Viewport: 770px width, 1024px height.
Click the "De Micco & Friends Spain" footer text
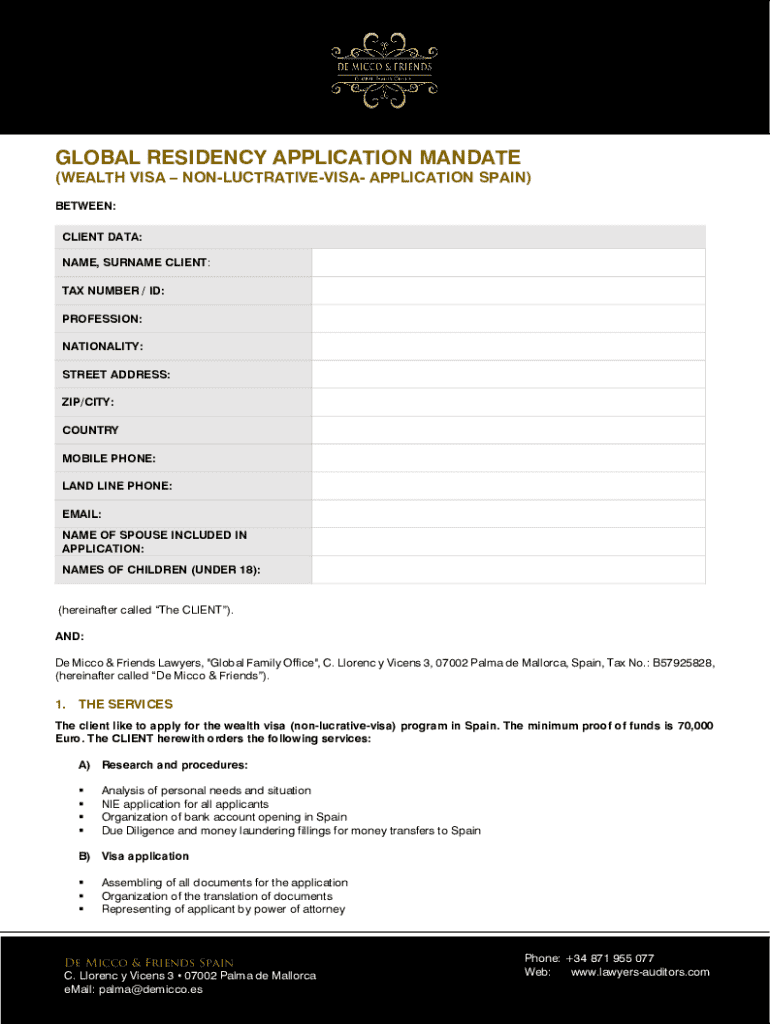coord(149,962)
